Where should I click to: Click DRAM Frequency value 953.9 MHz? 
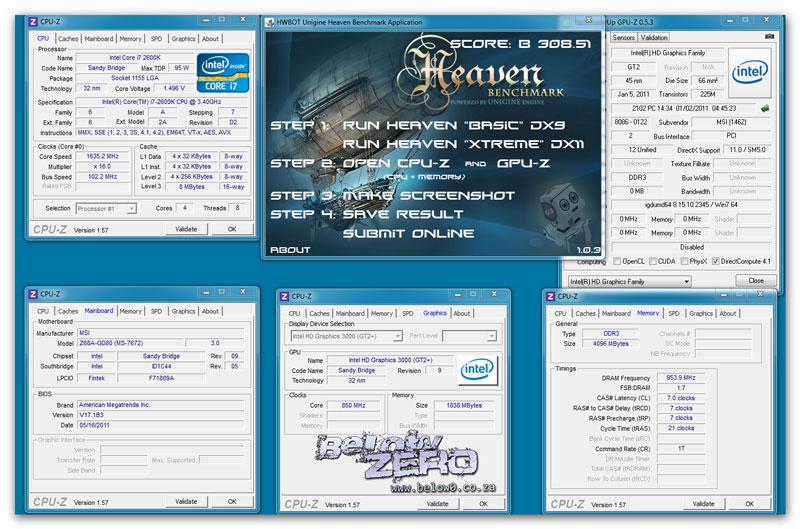pos(681,378)
